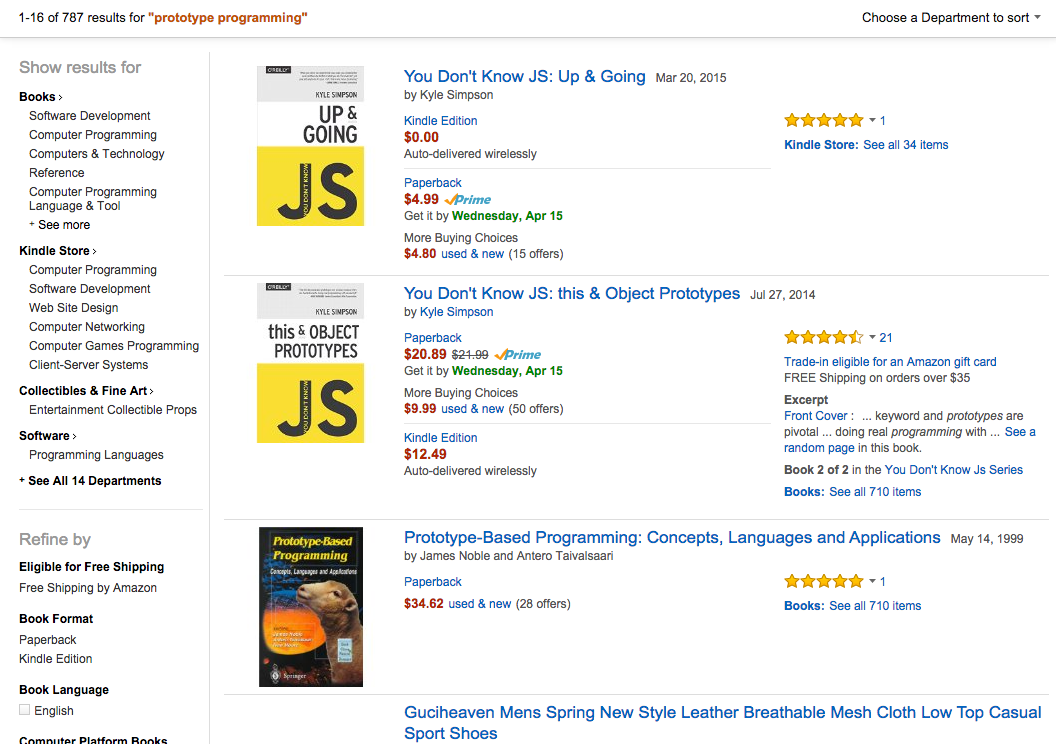Open used & new link with 28 offers
The width and height of the screenshot is (1056, 744).
(x=480, y=604)
